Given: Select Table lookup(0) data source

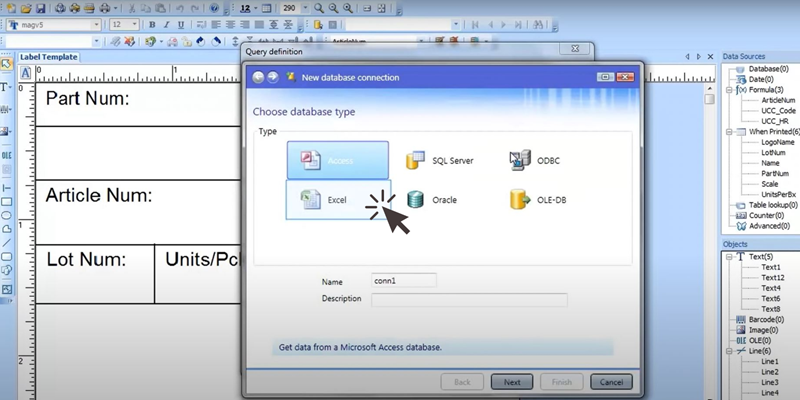Looking at the screenshot, I should (x=773, y=205).
